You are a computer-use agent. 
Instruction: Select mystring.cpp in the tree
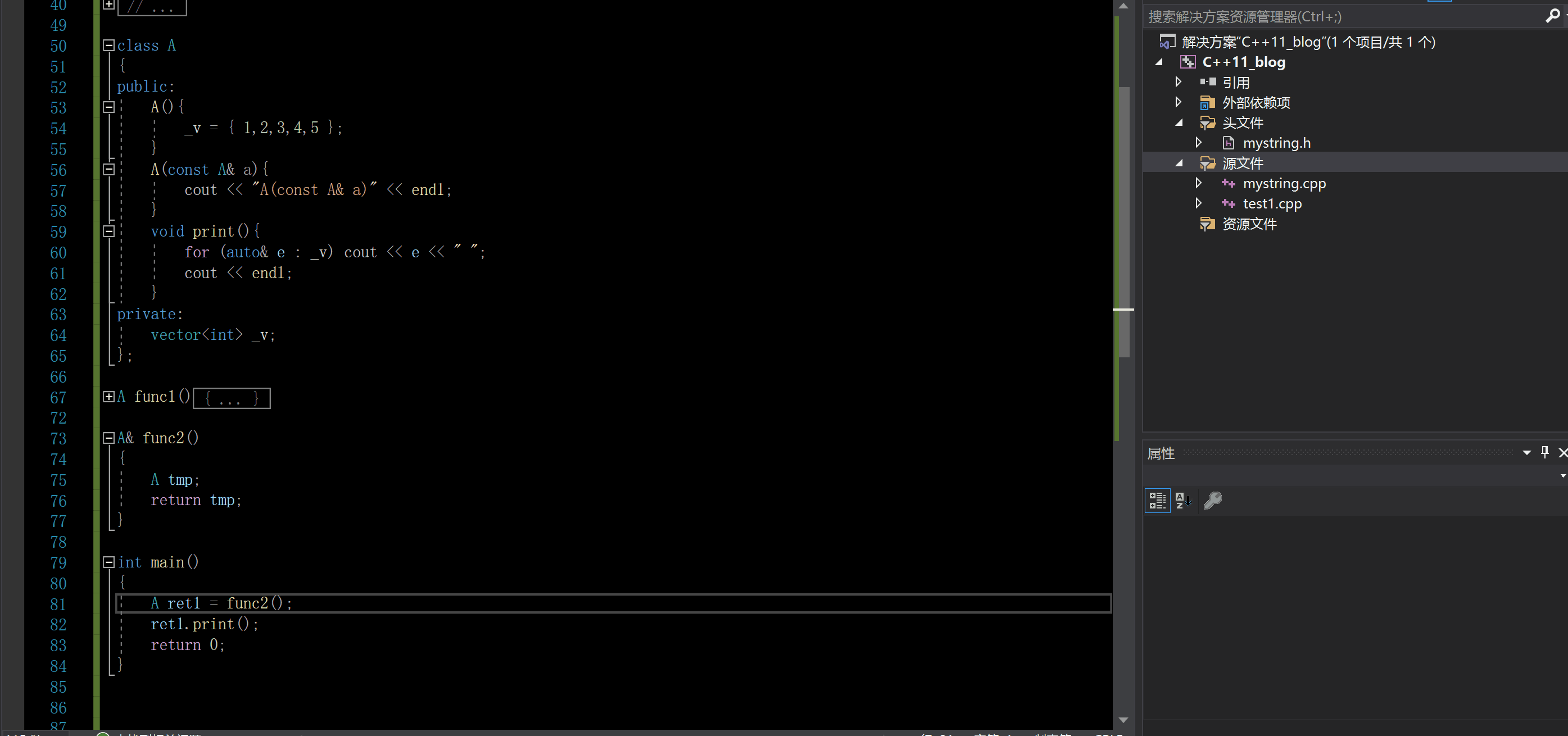tap(1284, 184)
